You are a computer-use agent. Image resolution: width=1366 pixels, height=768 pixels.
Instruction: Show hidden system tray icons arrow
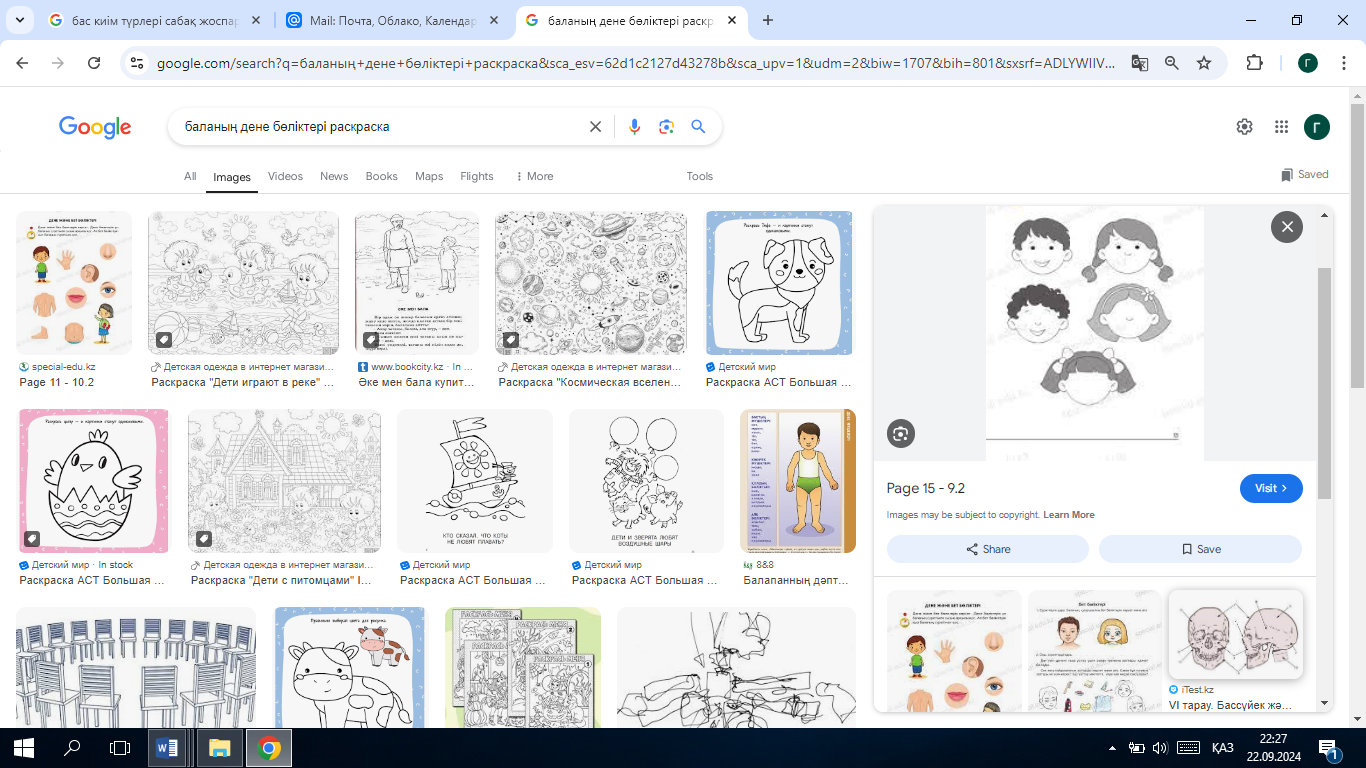[x=1113, y=747]
